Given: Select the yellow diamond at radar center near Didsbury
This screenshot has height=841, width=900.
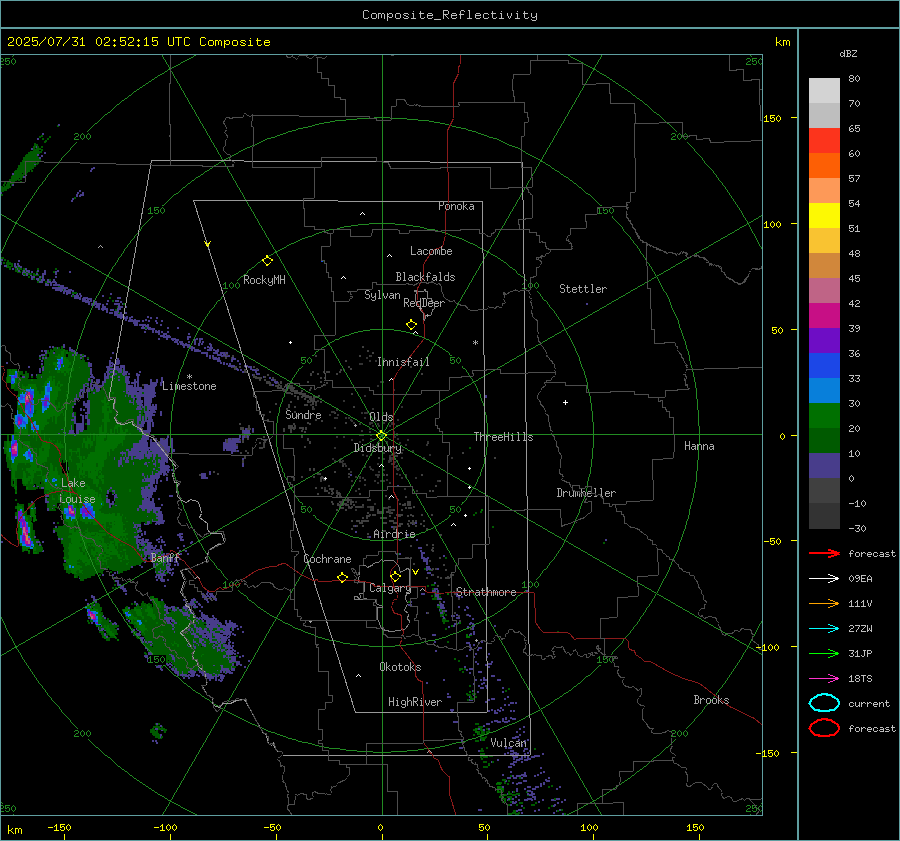Looking at the screenshot, I should pyautogui.click(x=381, y=436).
